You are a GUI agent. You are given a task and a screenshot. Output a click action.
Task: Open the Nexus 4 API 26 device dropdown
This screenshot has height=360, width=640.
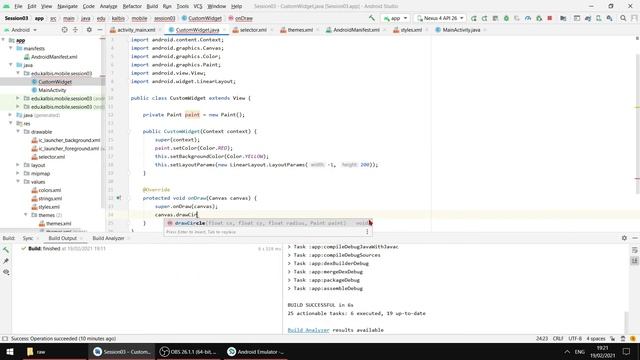point(440,18)
